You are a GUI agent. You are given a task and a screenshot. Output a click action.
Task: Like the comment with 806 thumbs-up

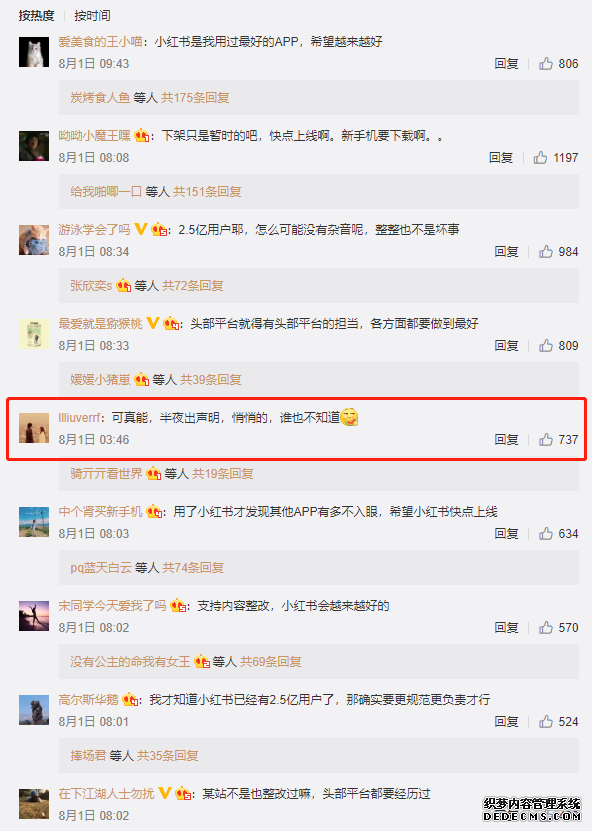[546, 64]
